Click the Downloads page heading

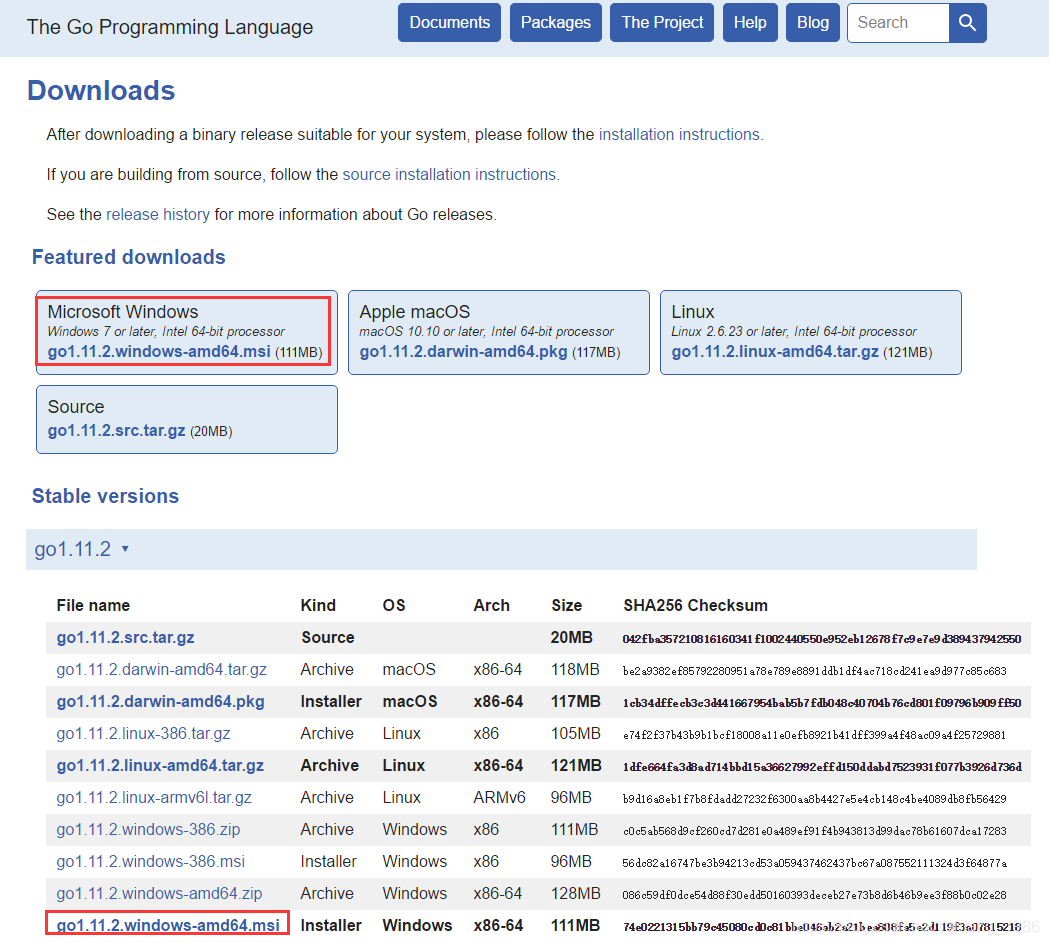[101, 91]
